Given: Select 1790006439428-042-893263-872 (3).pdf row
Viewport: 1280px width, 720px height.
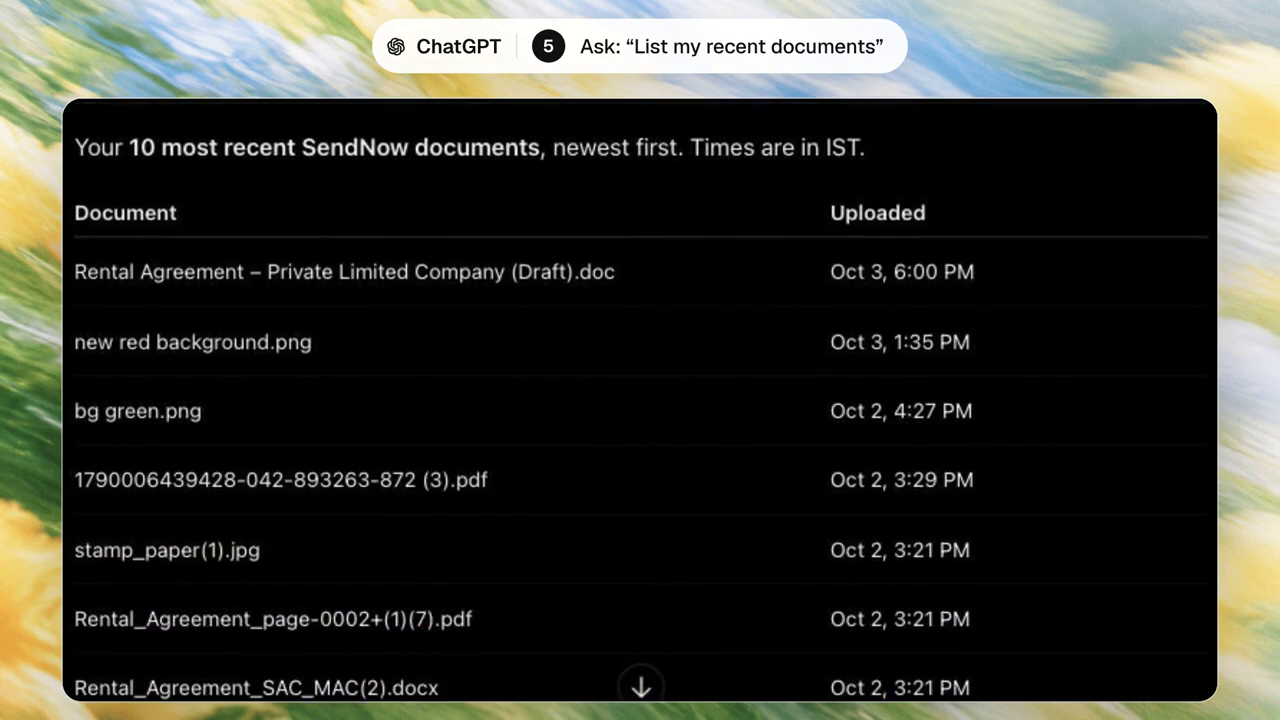Looking at the screenshot, I should (640, 480).
